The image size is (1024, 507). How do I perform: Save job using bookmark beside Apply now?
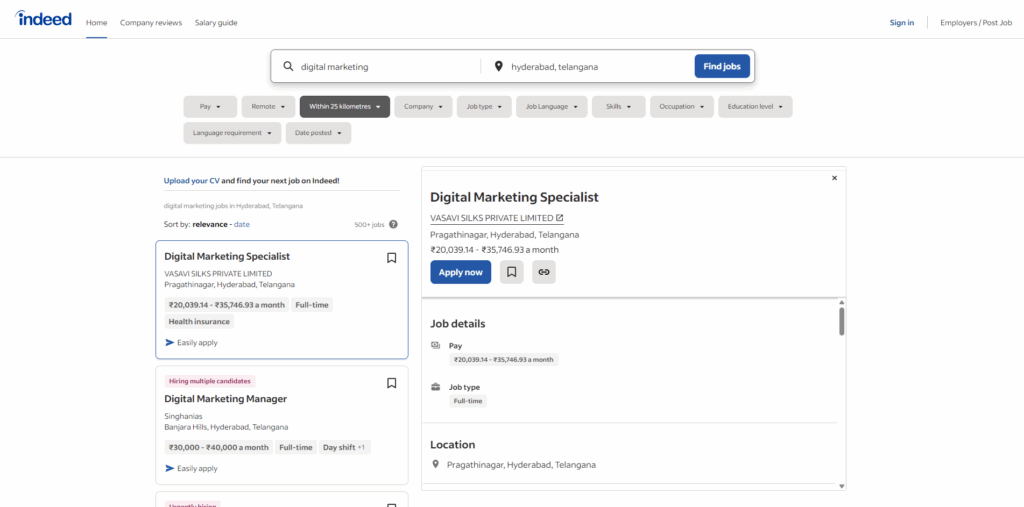pos(511,272)
